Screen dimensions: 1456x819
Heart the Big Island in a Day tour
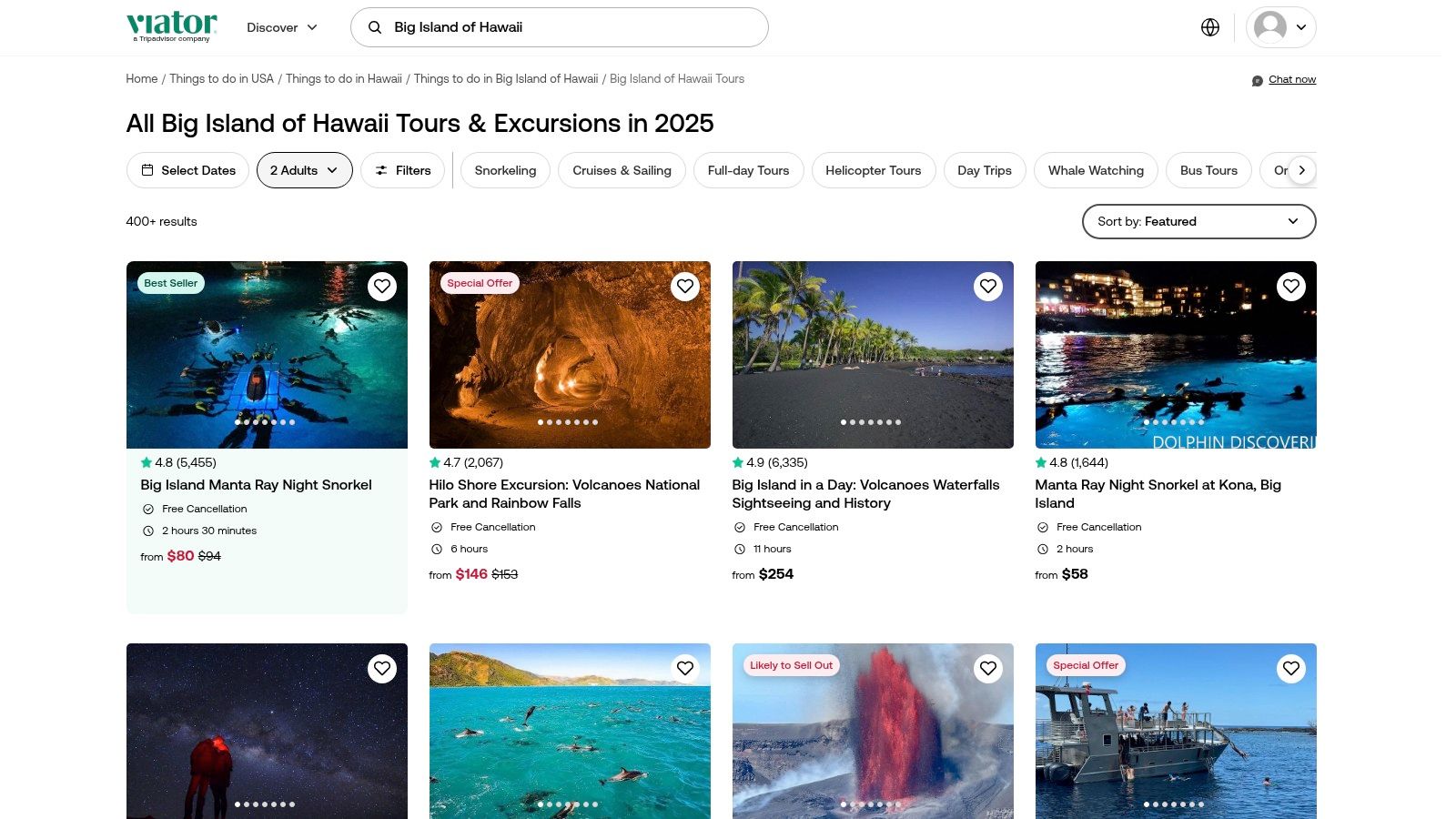pos(988,287)
